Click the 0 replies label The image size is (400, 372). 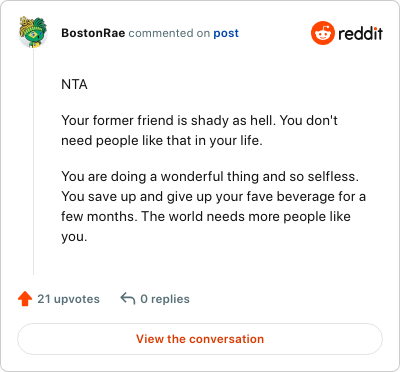pos(165,299)
